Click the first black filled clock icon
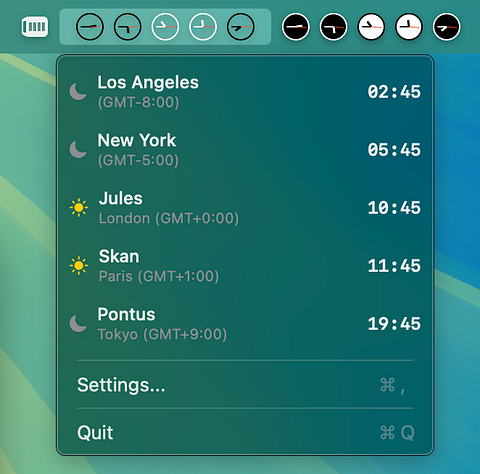The width and height of the screenshot is (480, 474). [295, 27]
